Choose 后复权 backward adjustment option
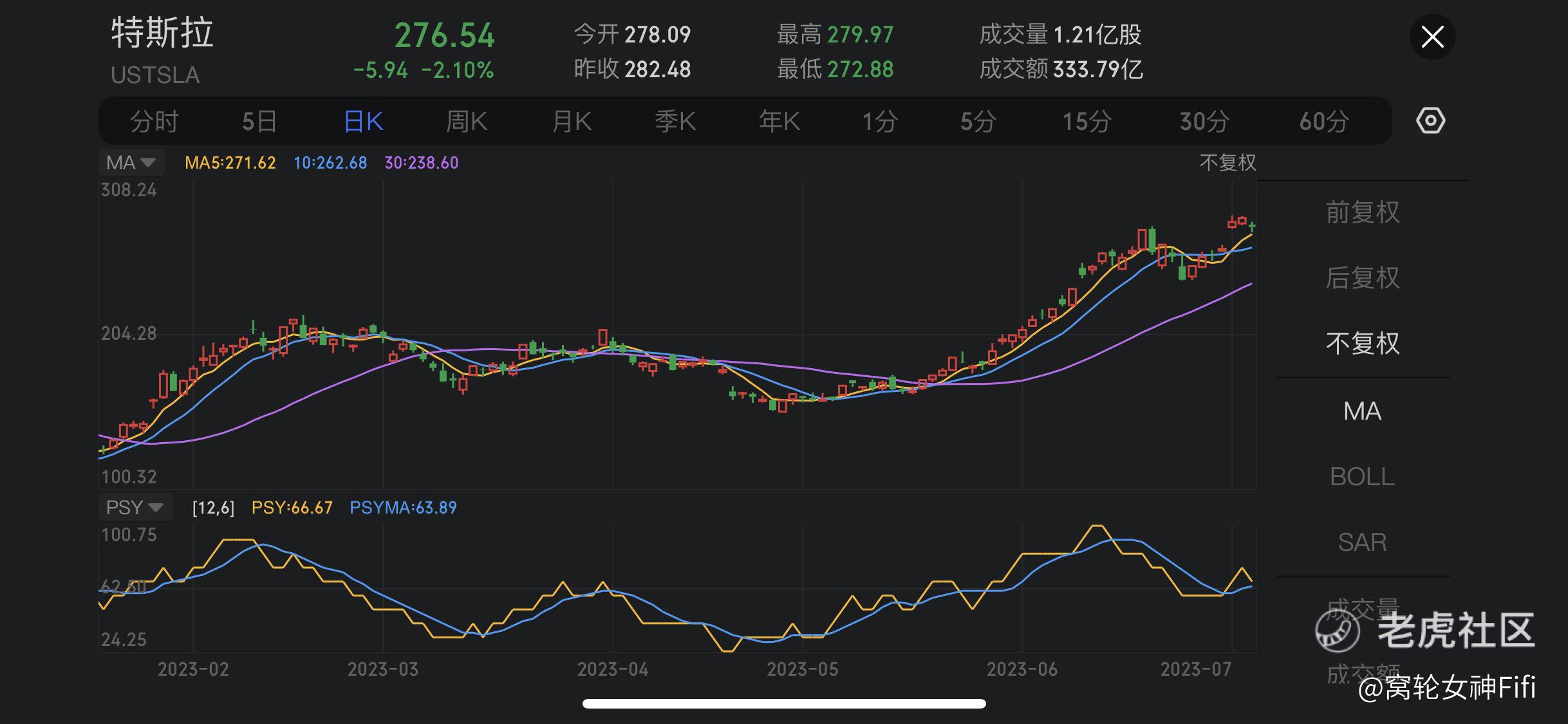The width and height of the screenshot is (1568, 724). click(x=1363, y=278)
